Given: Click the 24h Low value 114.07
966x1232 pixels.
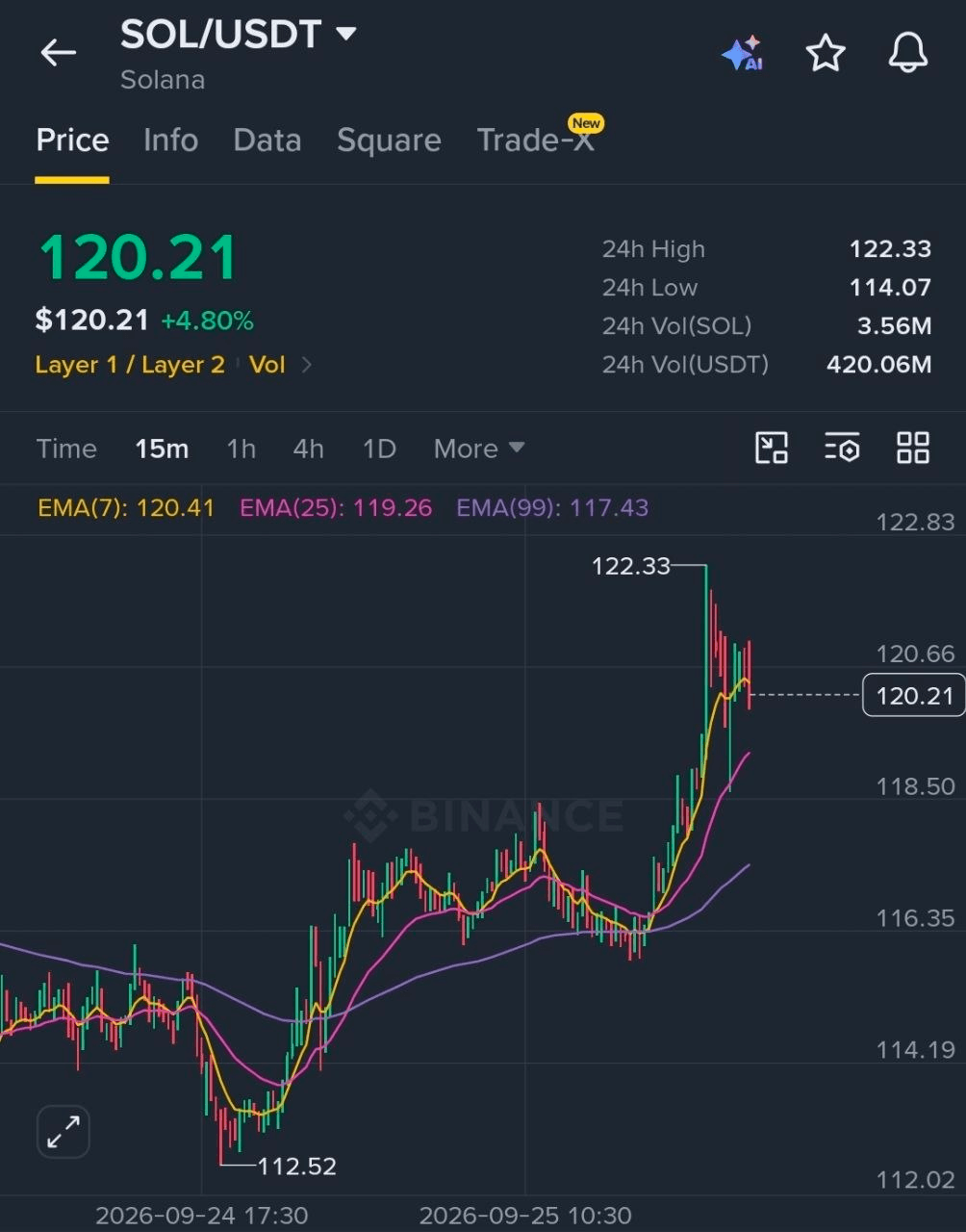Looking at the screenshot, I should 890,288.
